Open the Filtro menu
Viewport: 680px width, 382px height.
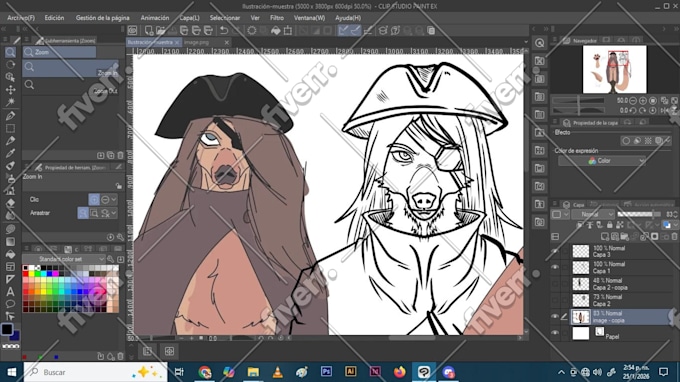click(277, 18)
